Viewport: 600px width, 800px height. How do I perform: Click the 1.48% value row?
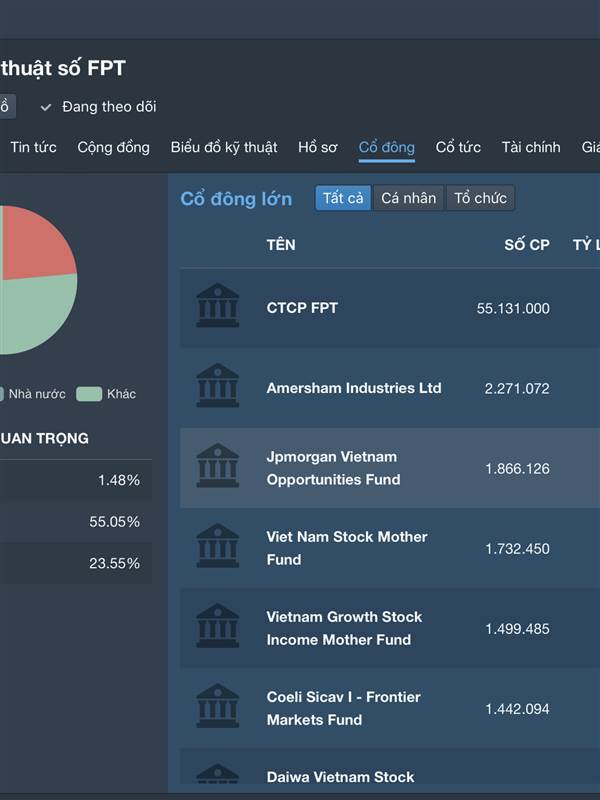[x=76, y=480]
